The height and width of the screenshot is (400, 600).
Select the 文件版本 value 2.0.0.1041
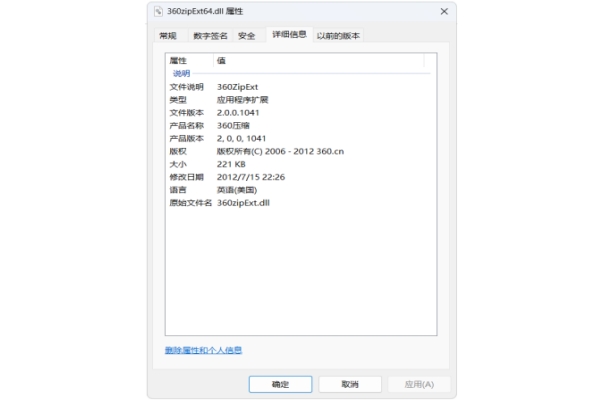(x=238, y=113)
